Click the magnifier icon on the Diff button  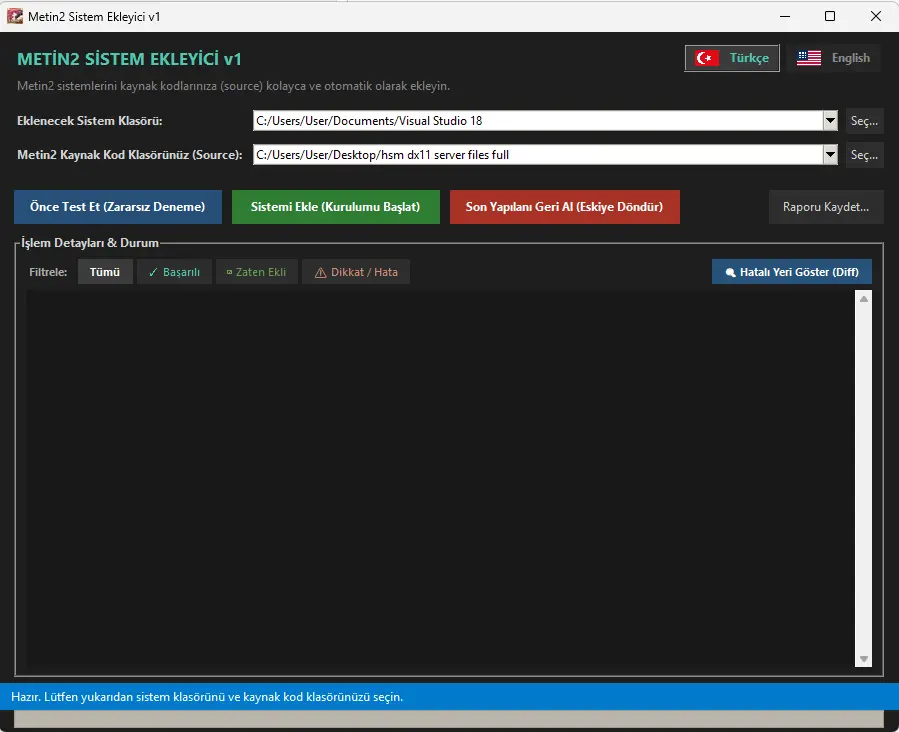[730, 273]
